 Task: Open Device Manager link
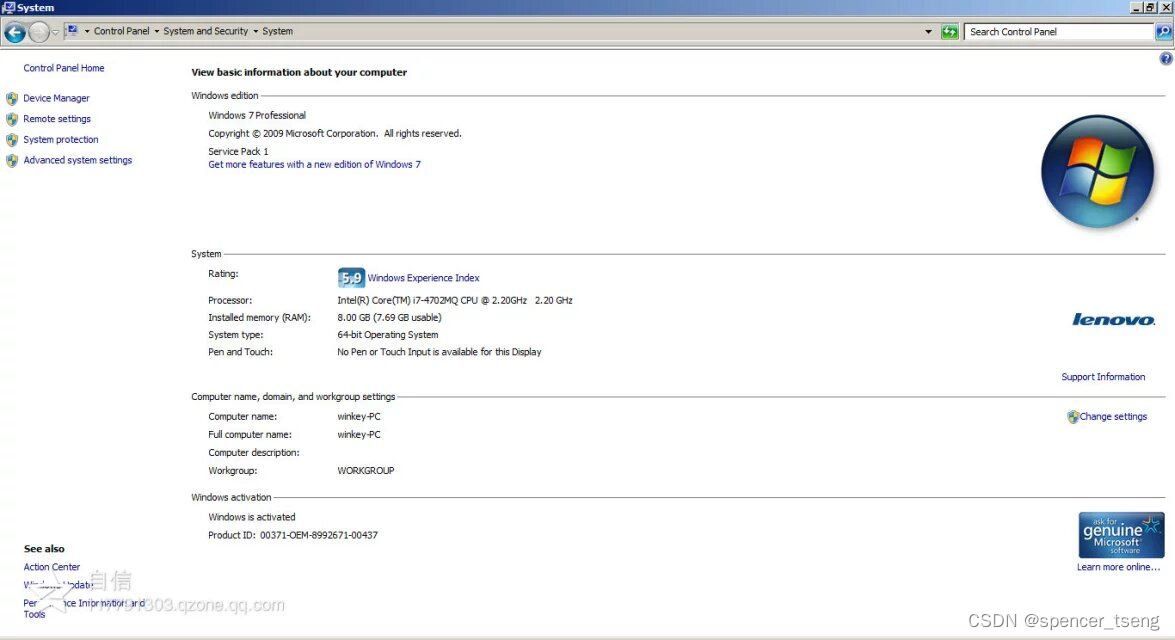[x=56, y=98]
